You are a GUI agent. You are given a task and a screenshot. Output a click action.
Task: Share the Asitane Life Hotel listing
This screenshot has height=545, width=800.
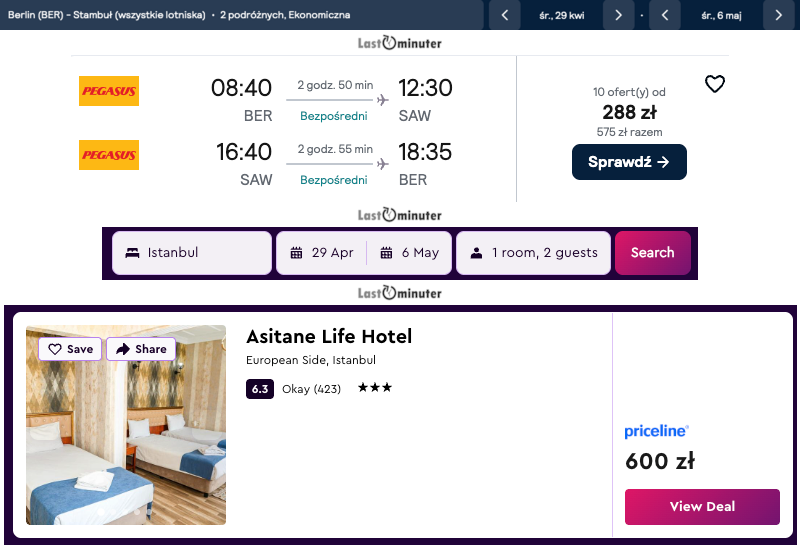[141, 349]
